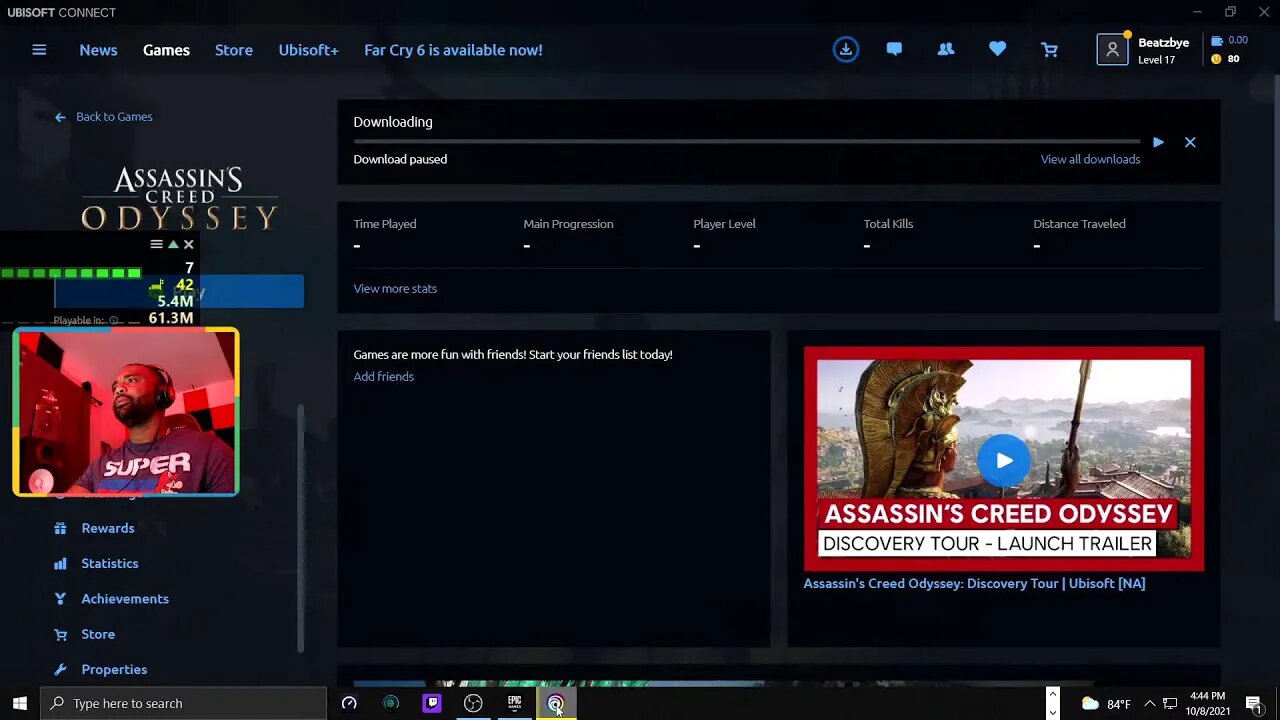Click the webcam overlay thumbnail
1280x720 pixels.
pyautogui.click(x=126, y=412)
